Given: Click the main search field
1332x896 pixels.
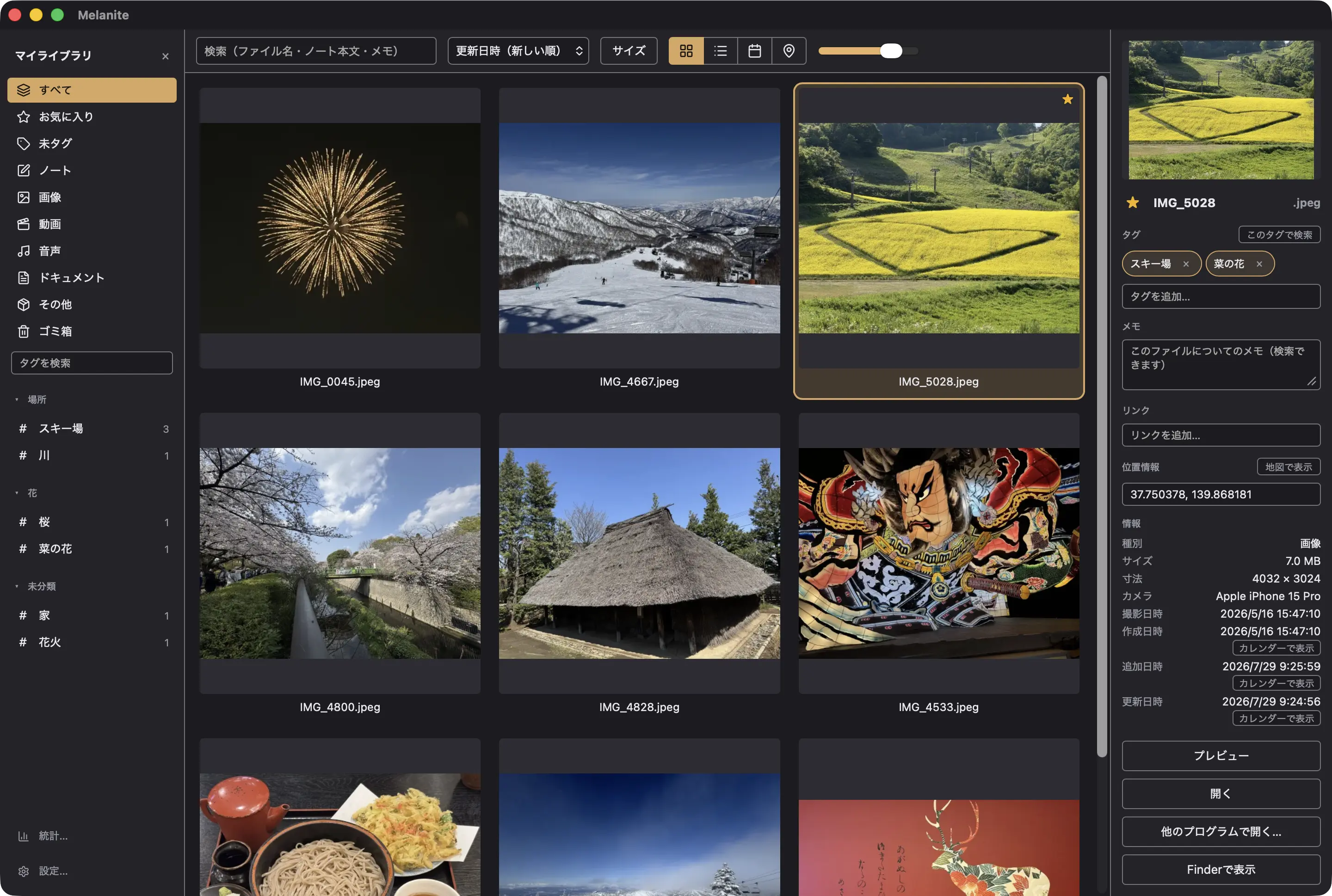Looking at the screenshot, I should pos(316,51).
